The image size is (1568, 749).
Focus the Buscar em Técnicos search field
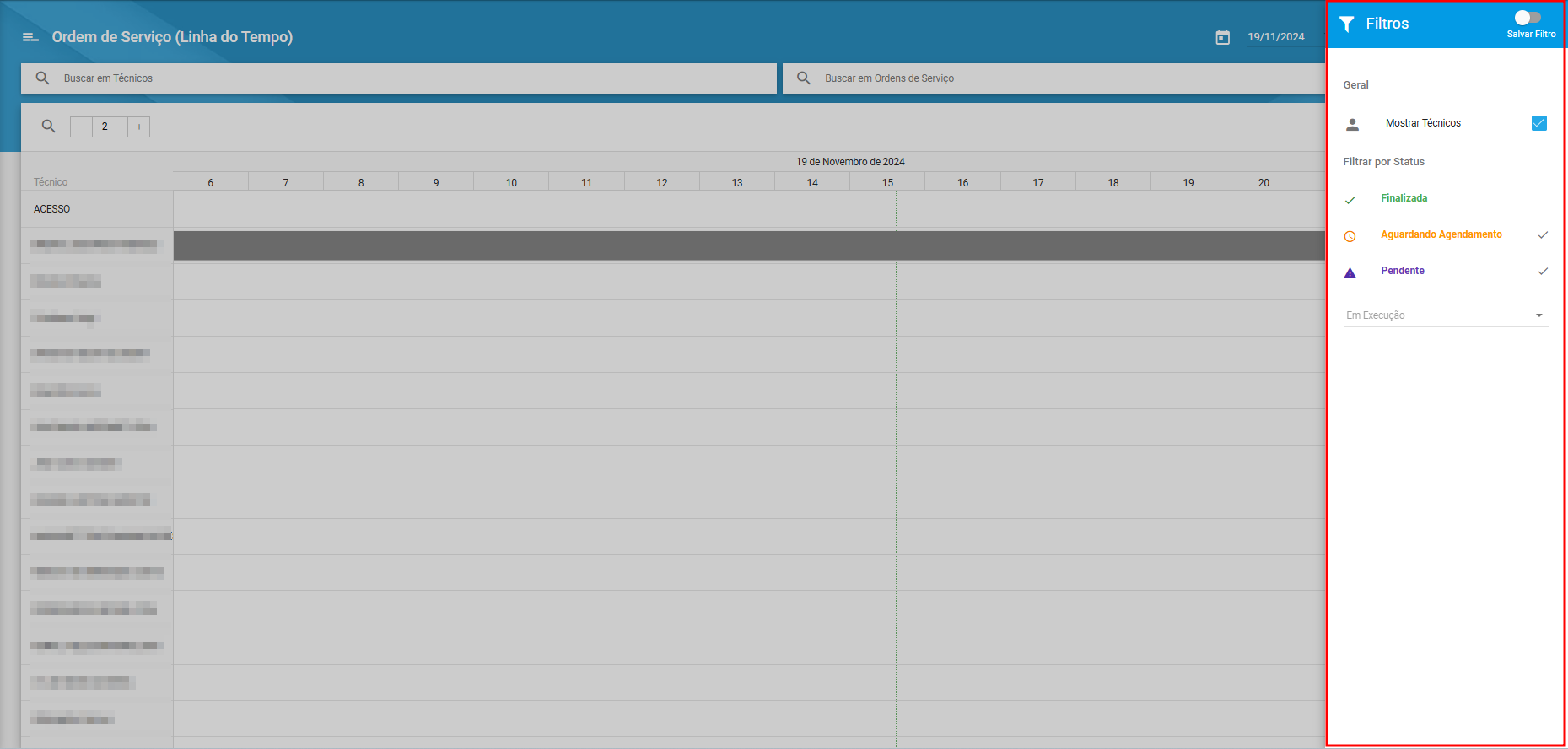pyautogui.click(x=399, y=78)
